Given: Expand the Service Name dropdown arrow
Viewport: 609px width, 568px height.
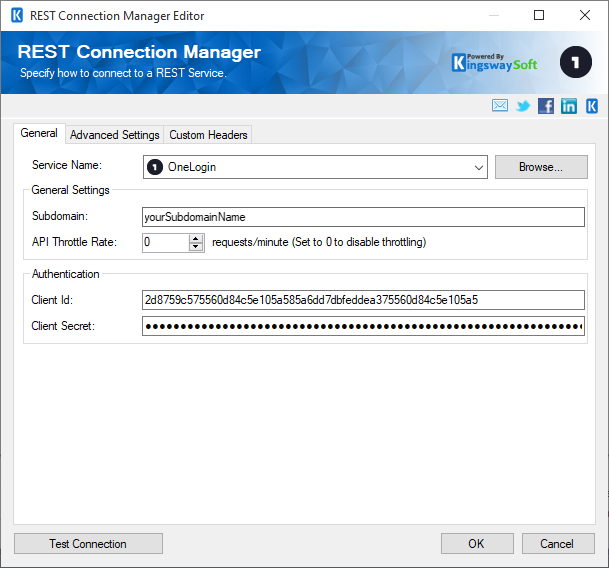Looking at the screenshot, I should (478, 167).
